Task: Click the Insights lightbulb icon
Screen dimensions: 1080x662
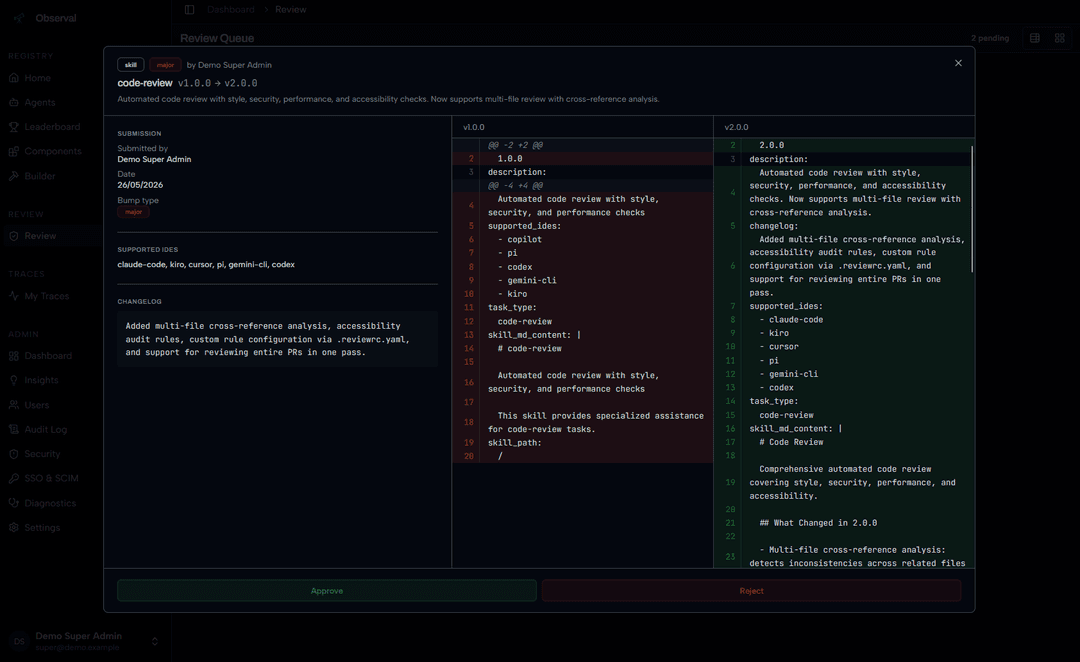Action: 14,380
